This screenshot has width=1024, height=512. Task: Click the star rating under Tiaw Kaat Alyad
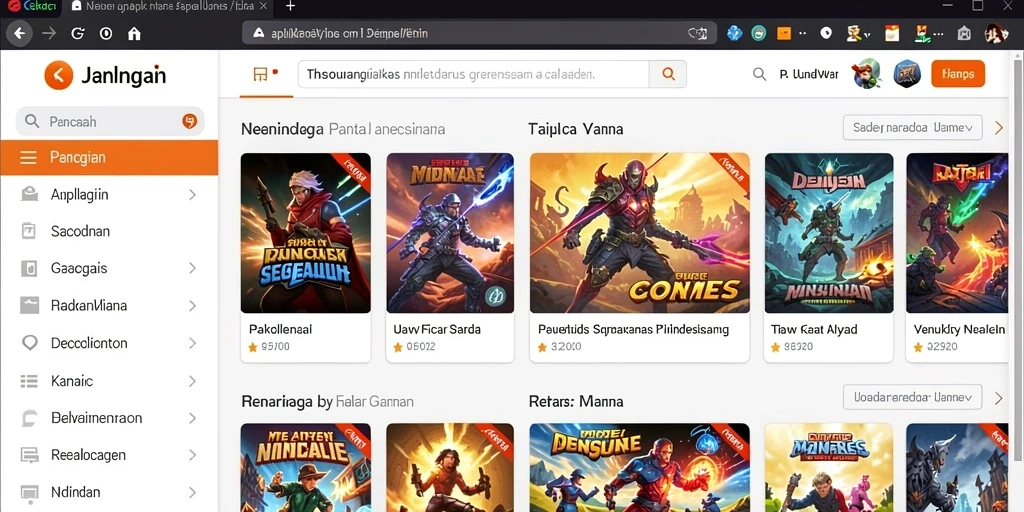click(792, 347)
